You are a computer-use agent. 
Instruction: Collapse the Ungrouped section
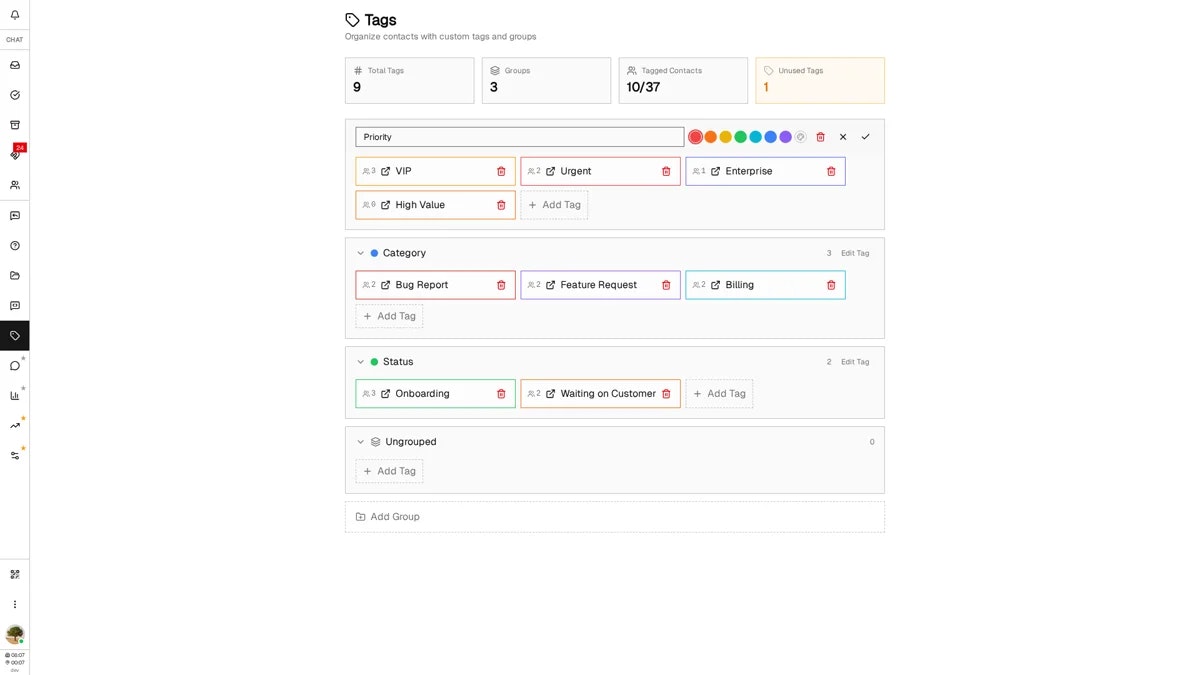point(360,441)
